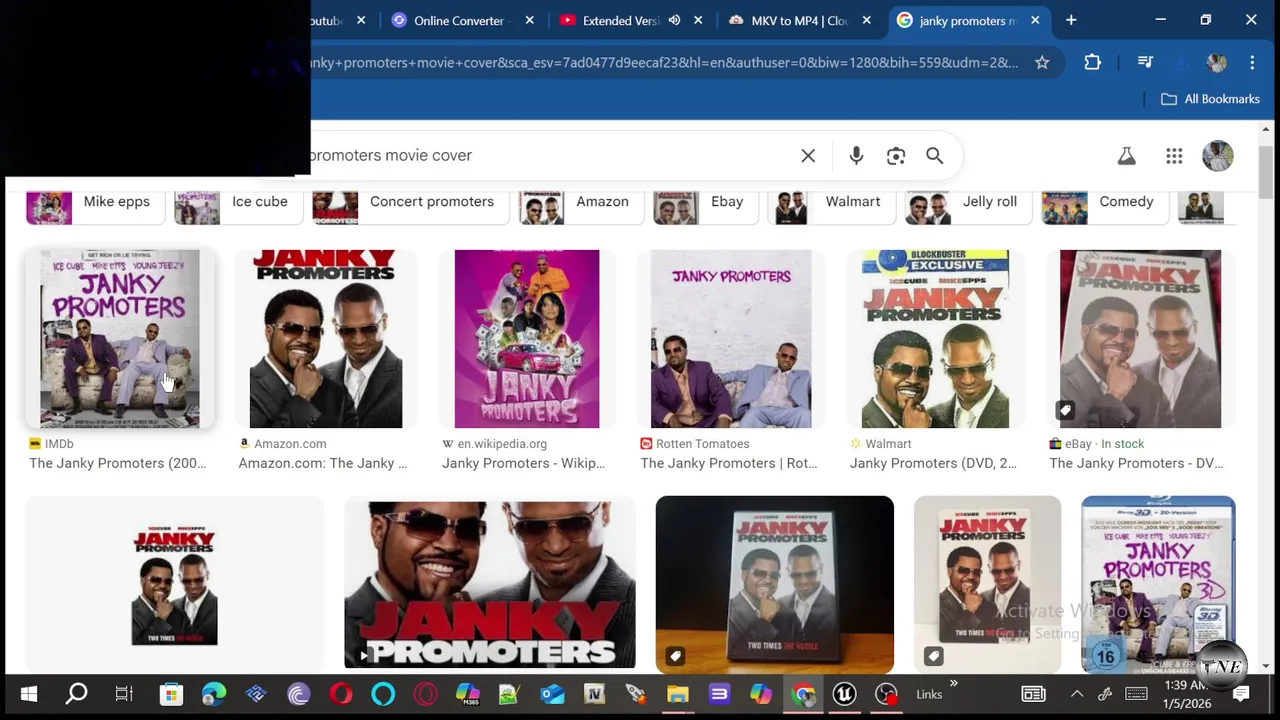This screenshot has width=1280, height=720.
Task: Open notification center on taskbar
Action: pos(1241,694)
